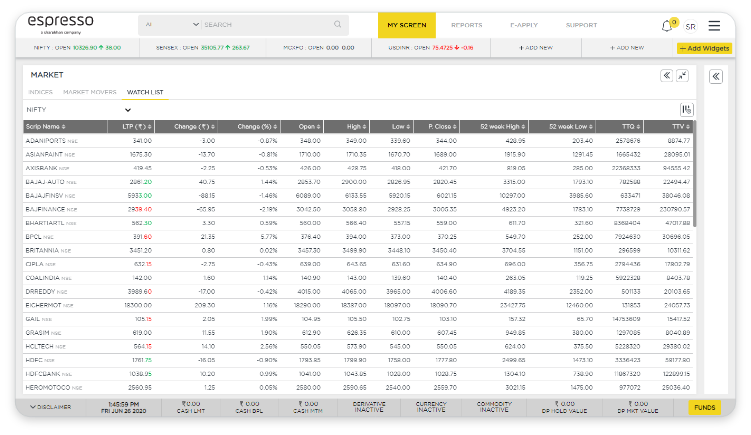Click the SENSEX index ticker
The image size is (751, 435).
pos(203,48)
